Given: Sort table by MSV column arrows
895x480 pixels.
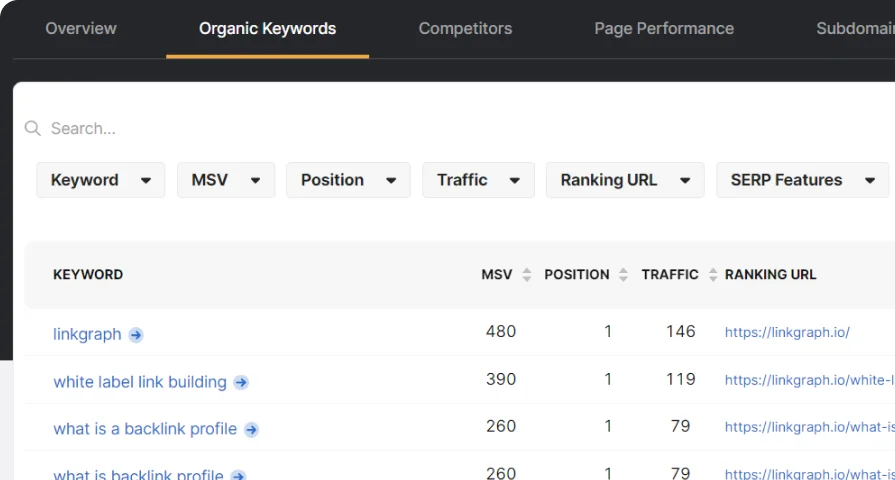Looking at the screenshot, I should coord(527,275).
